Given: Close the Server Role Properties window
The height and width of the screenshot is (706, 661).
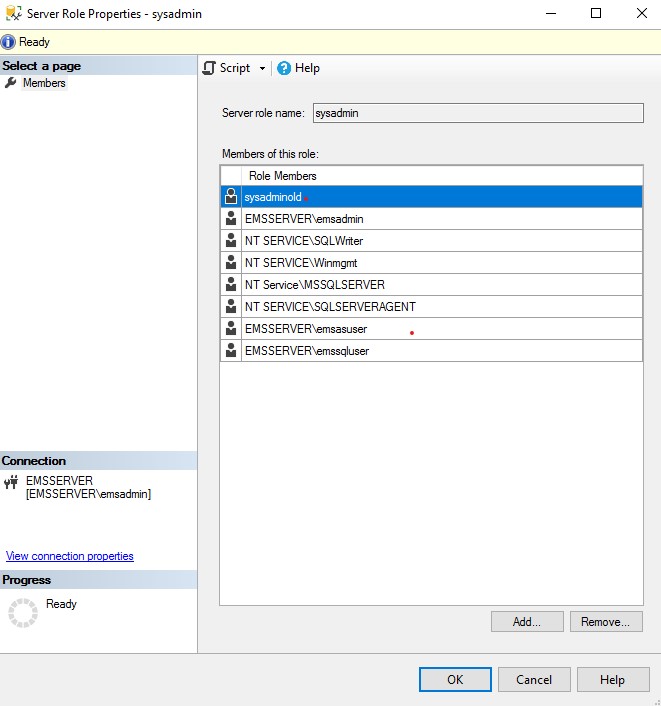Looking at the screenshot, I should [x=642, y=14].
